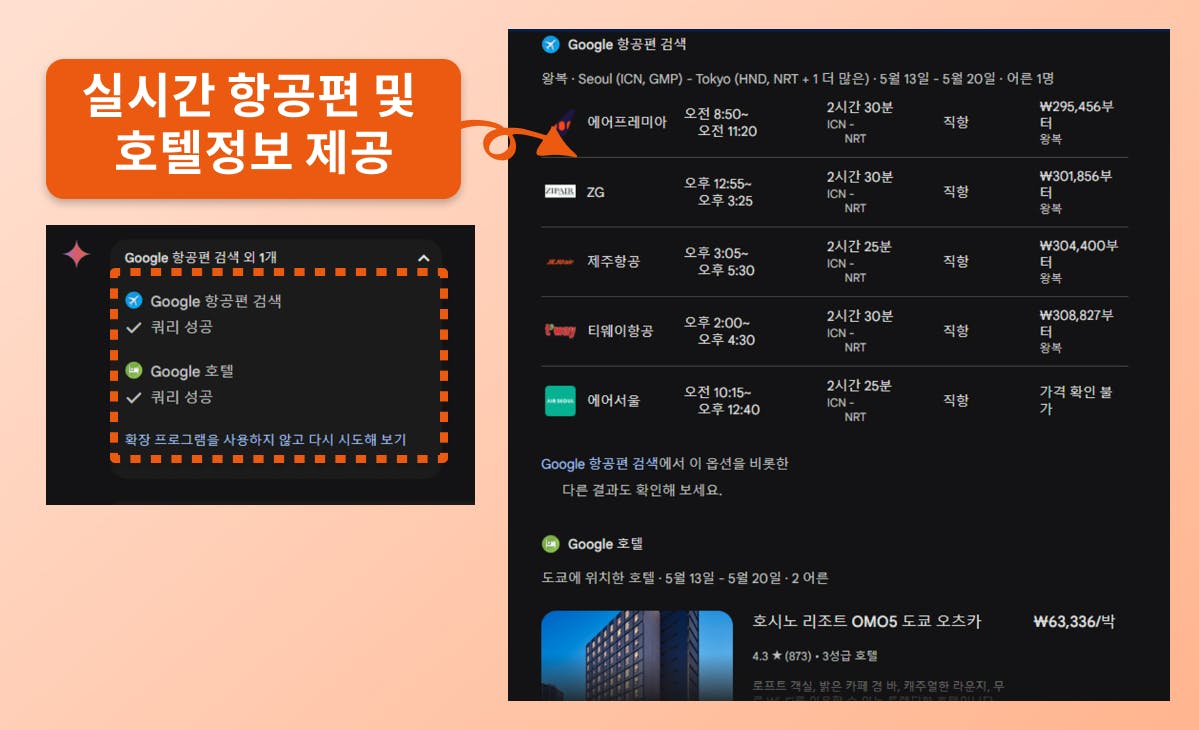Open 'Google 항공편 검색' link below flight list

(600, 463)
